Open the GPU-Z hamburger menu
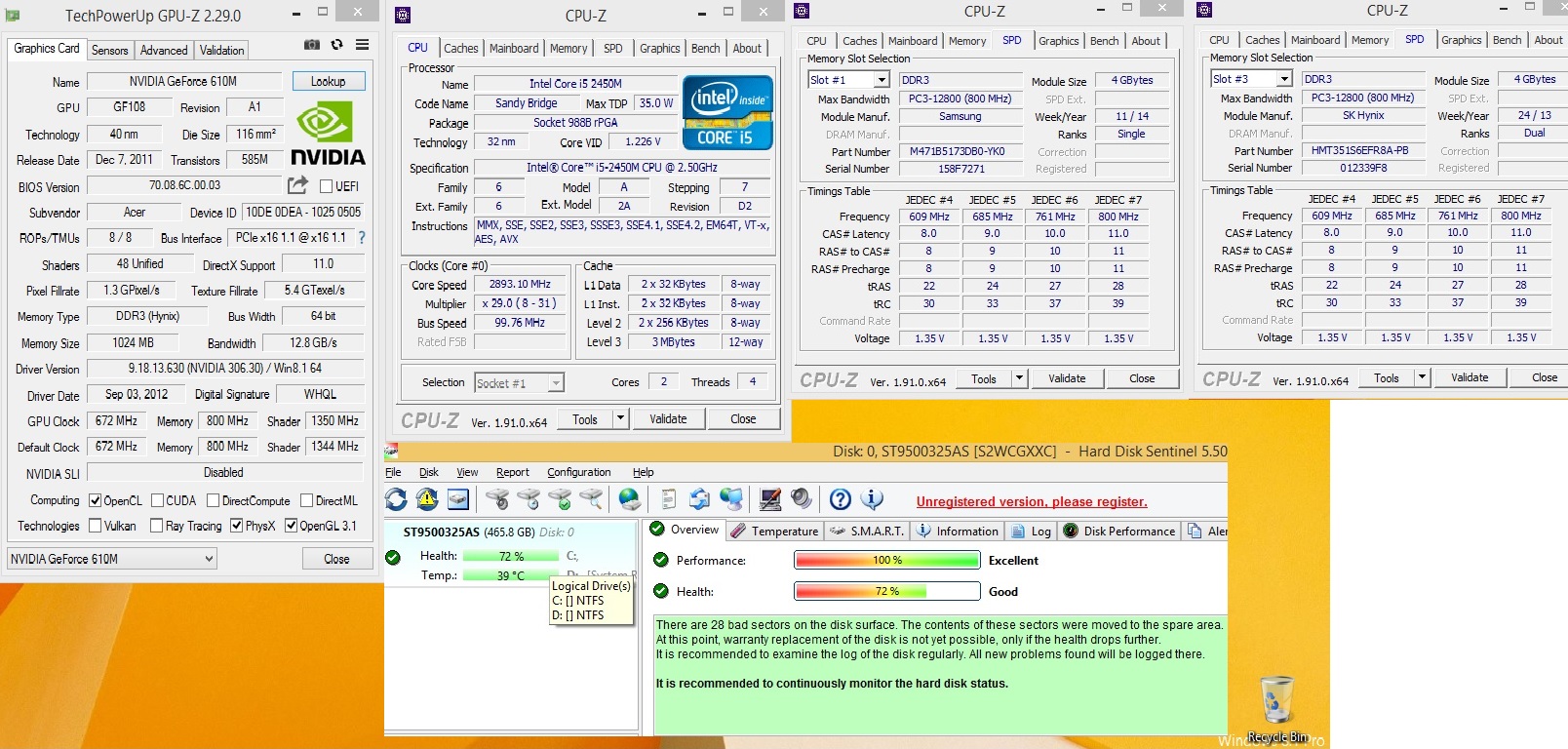This screenshot has height=749, width=1568. coord(362,45)
